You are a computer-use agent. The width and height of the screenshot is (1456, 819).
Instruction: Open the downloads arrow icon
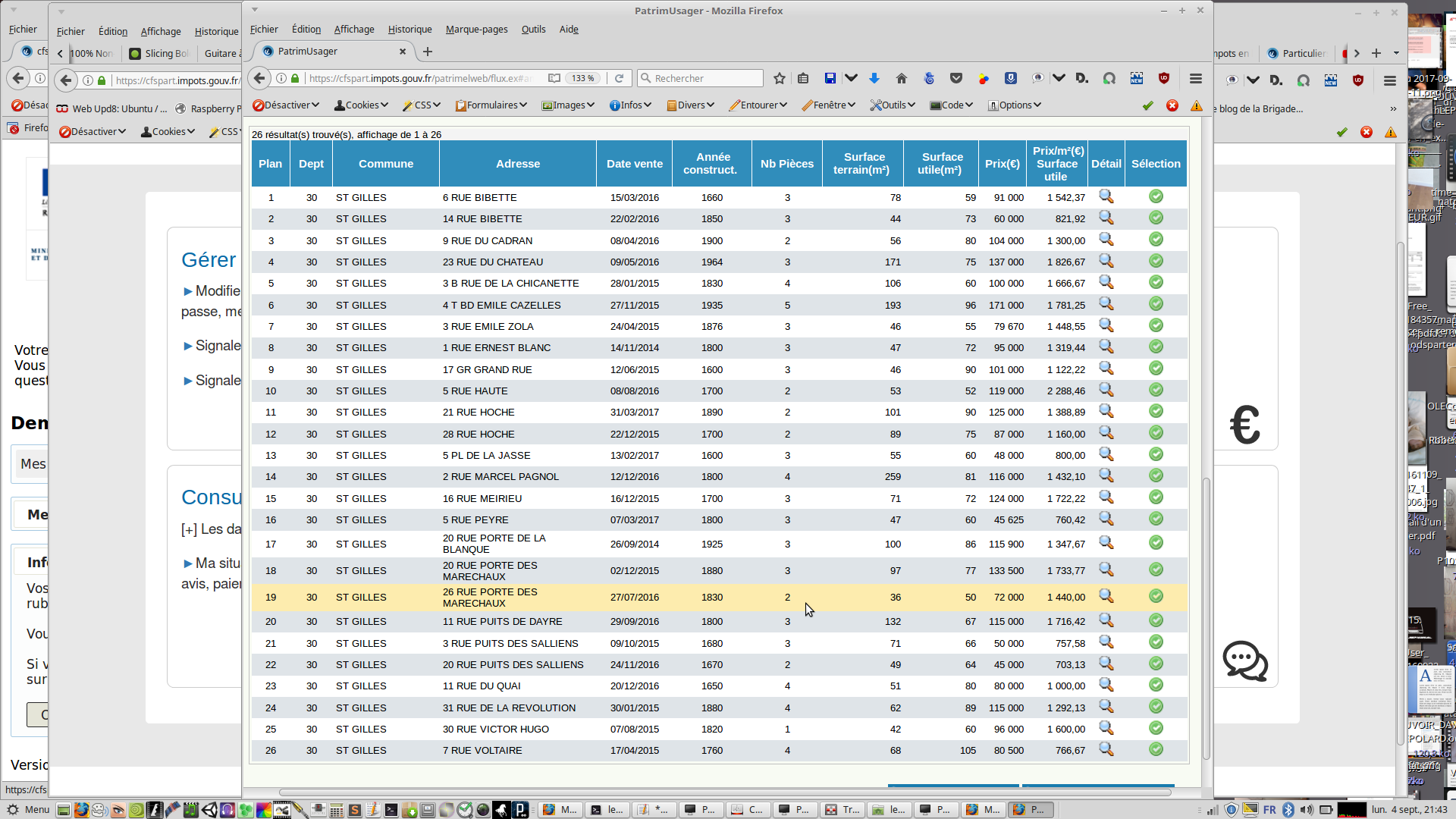point(874,78)
